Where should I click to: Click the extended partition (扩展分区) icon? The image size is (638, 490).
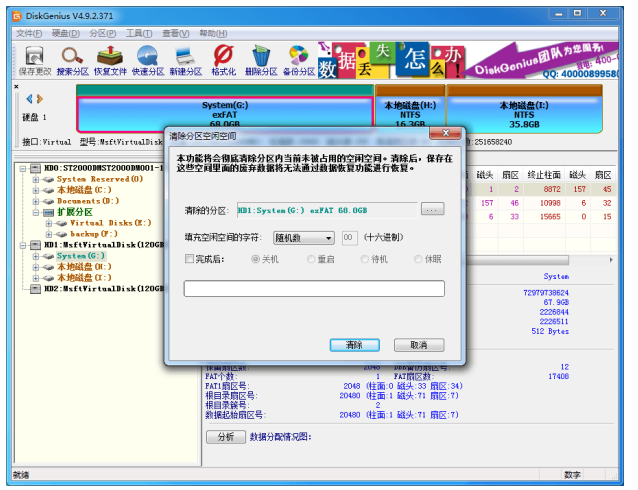[48, 212]
